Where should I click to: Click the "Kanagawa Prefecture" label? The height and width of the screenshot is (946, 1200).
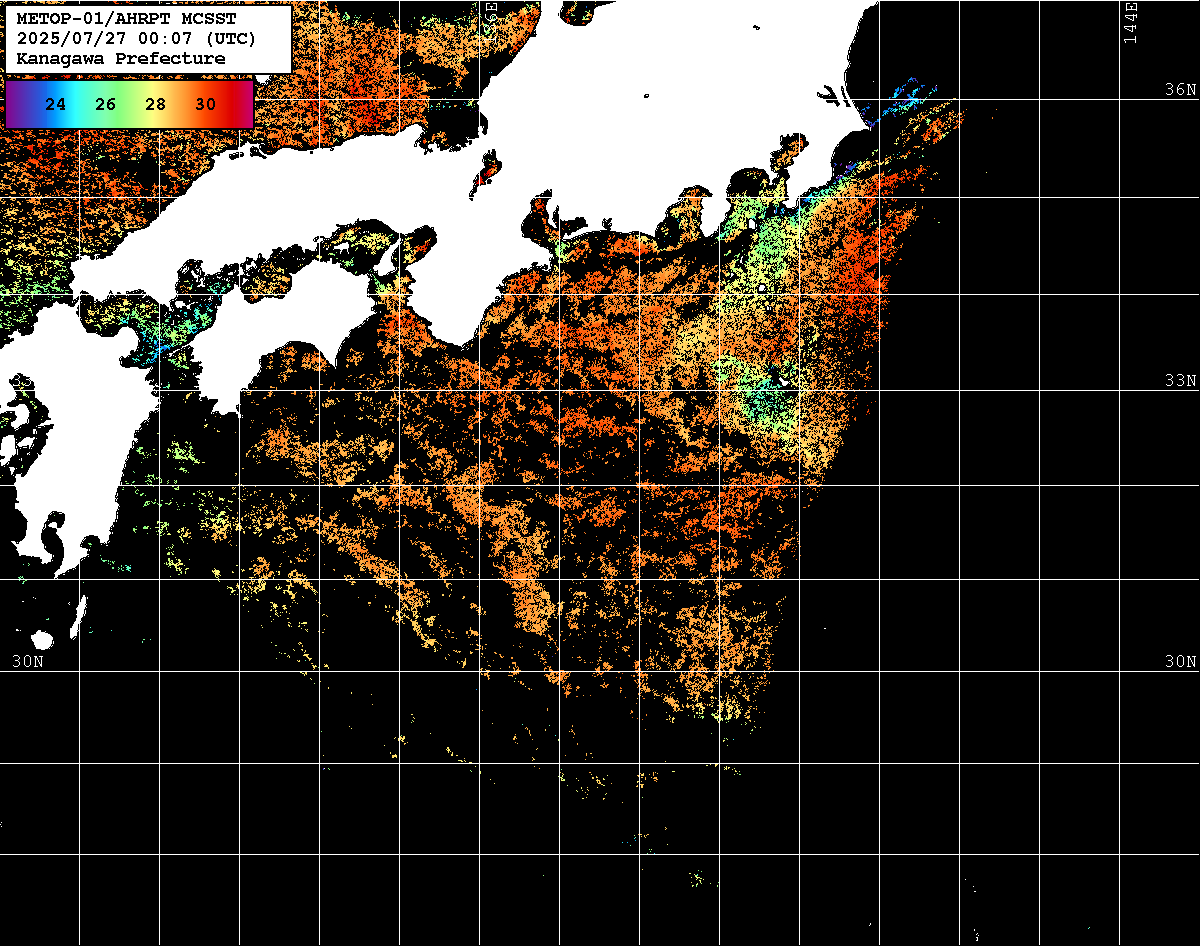coord(121,59)
